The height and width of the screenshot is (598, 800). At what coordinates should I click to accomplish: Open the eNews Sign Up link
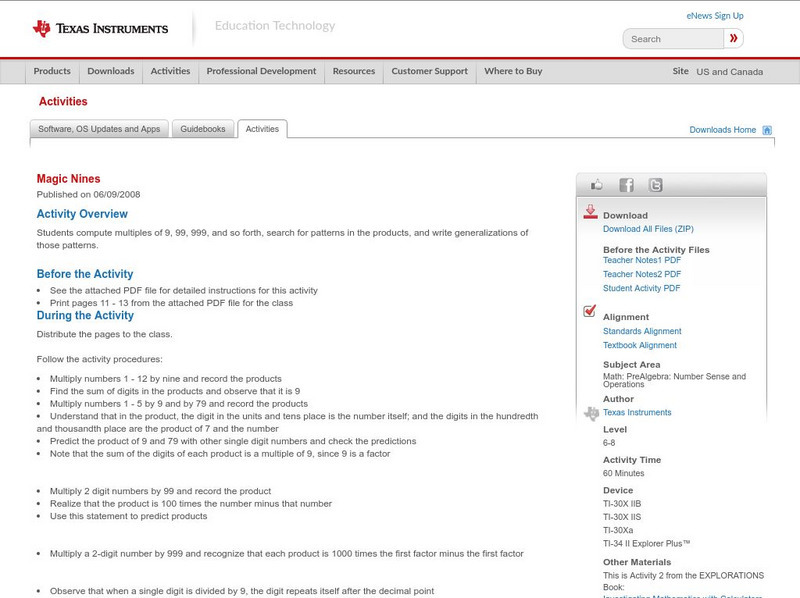tap(715, 16)
